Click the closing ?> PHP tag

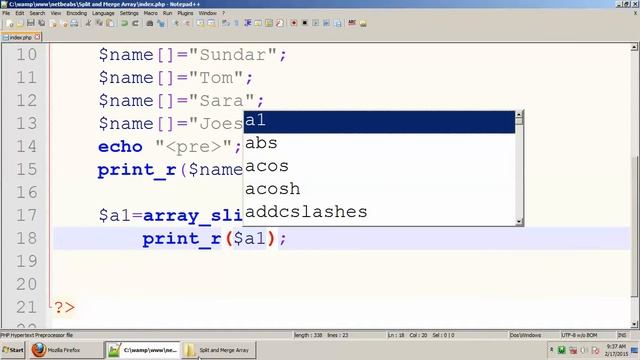[x=64, y=307]
